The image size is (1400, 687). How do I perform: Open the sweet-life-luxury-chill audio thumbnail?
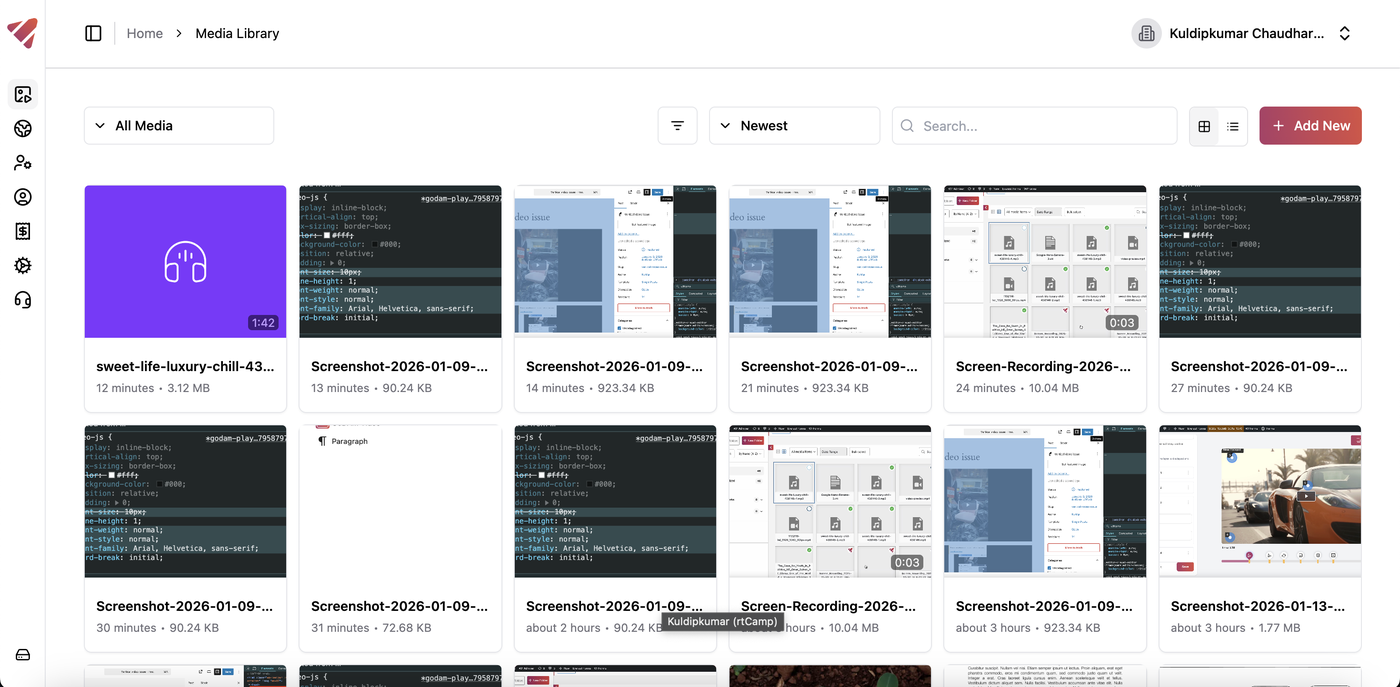[x=185, y=262]
